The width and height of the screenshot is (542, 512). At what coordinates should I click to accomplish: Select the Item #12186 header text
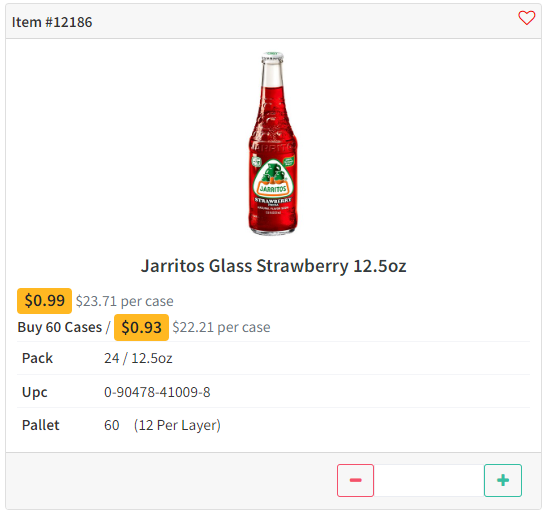(52, 22)
